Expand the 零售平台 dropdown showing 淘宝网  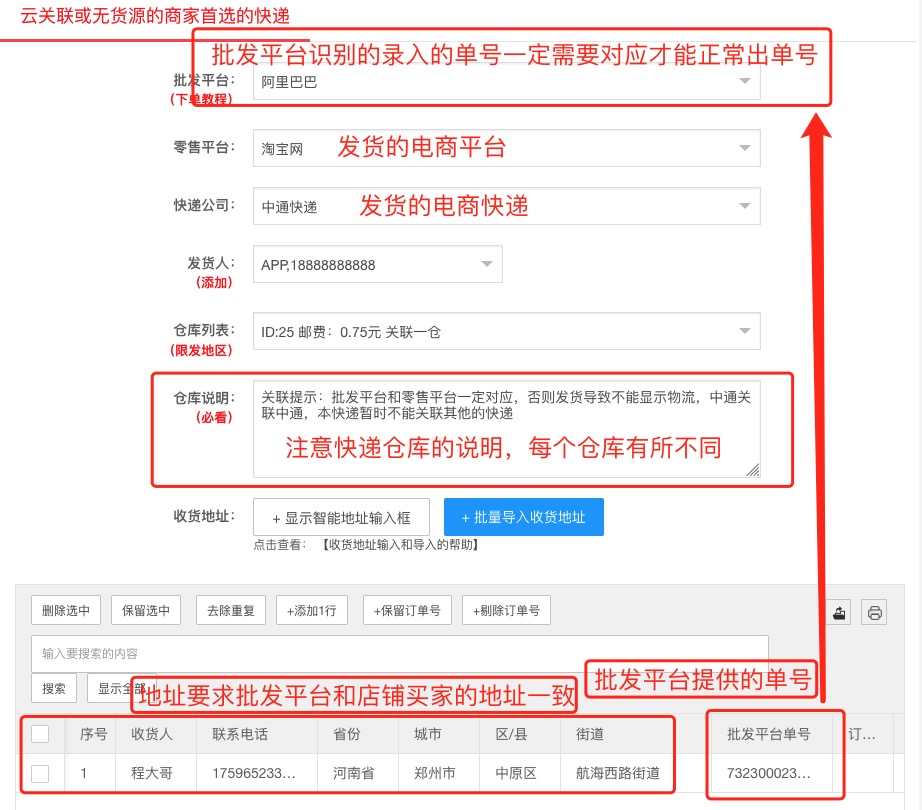coord(505,148)
